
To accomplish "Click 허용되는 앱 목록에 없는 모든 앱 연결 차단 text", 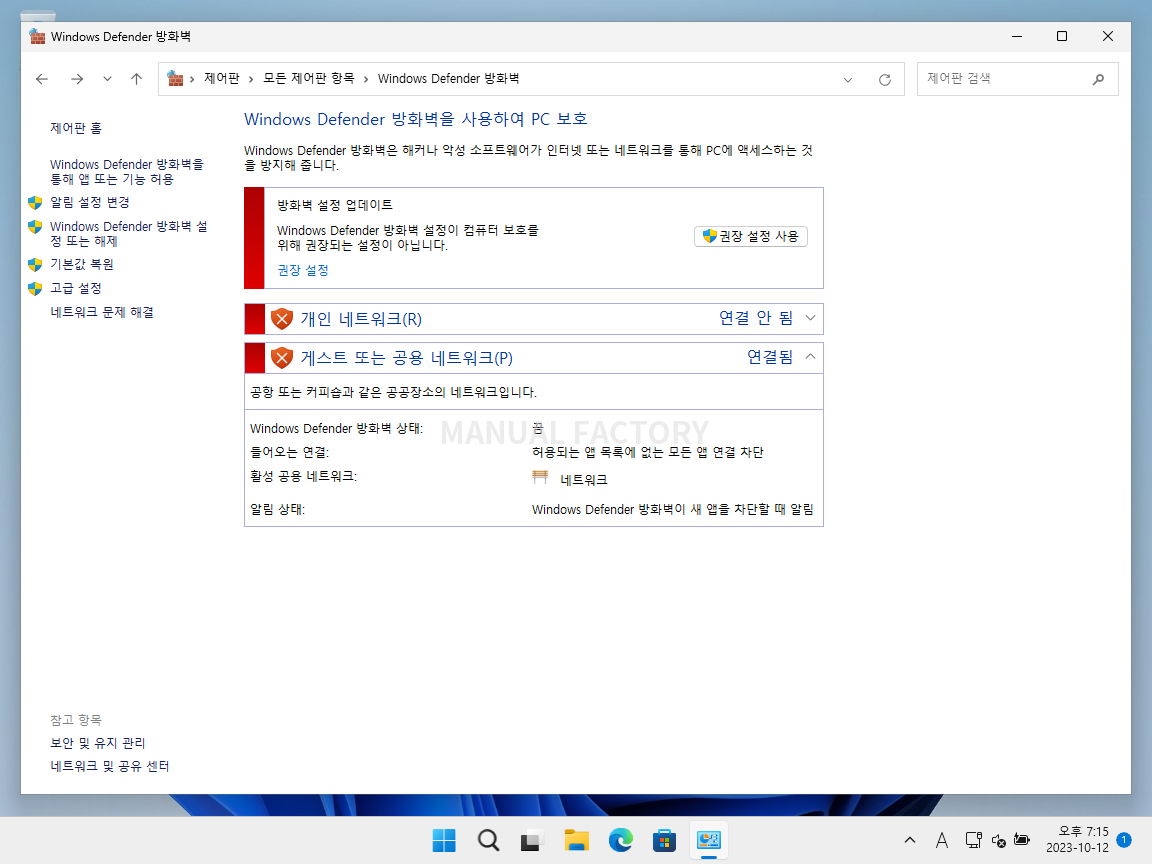I will 647,453.
